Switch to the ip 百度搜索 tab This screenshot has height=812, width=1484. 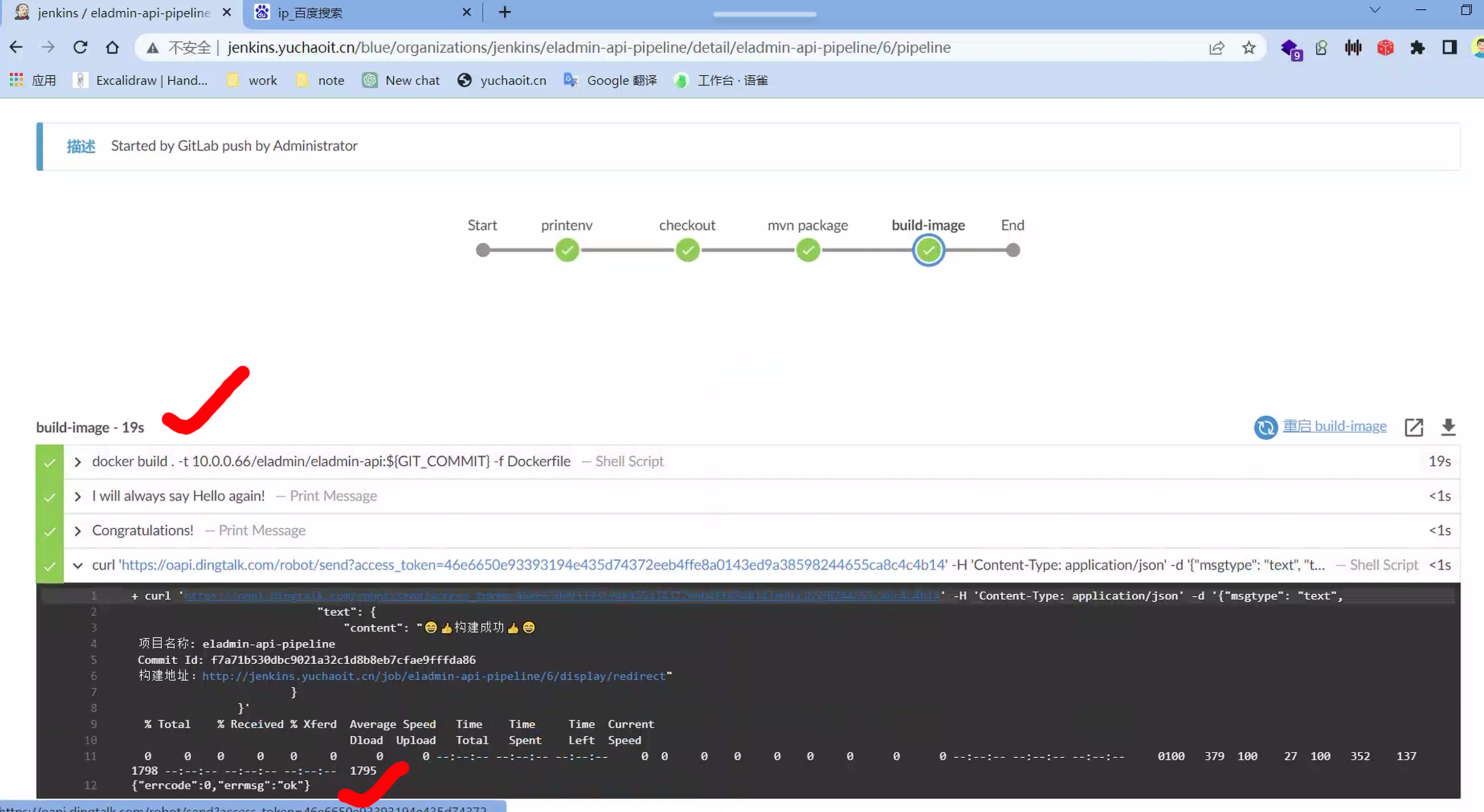click(x=357, y=13)
